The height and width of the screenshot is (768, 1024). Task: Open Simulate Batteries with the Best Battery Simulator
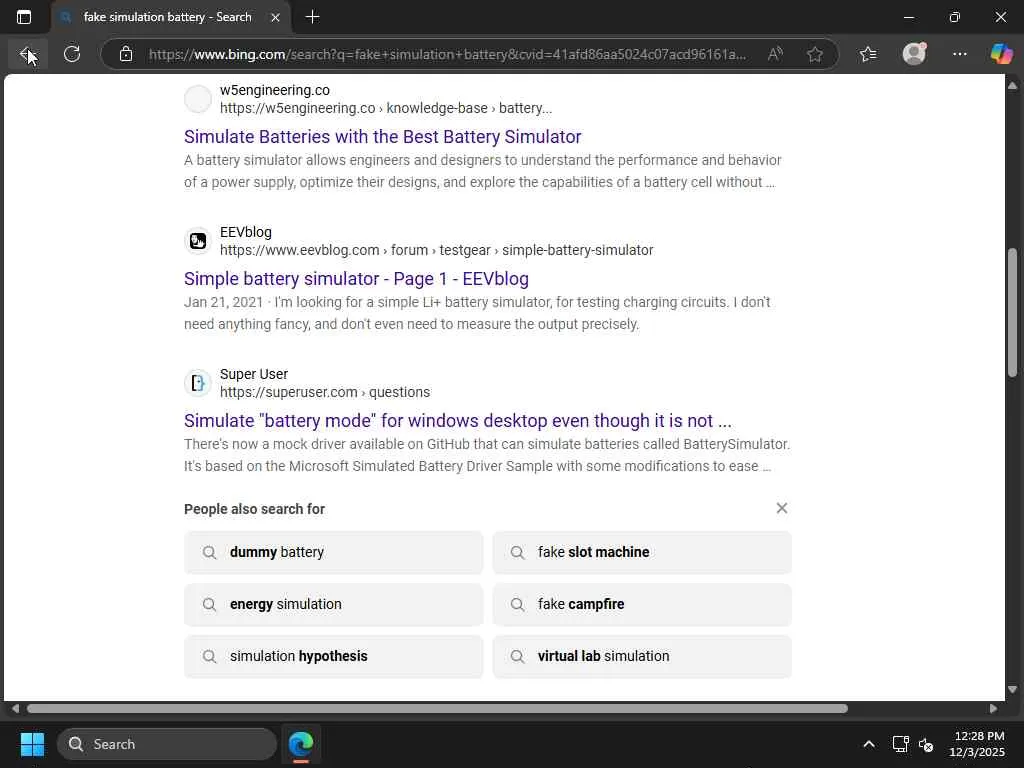383,136
